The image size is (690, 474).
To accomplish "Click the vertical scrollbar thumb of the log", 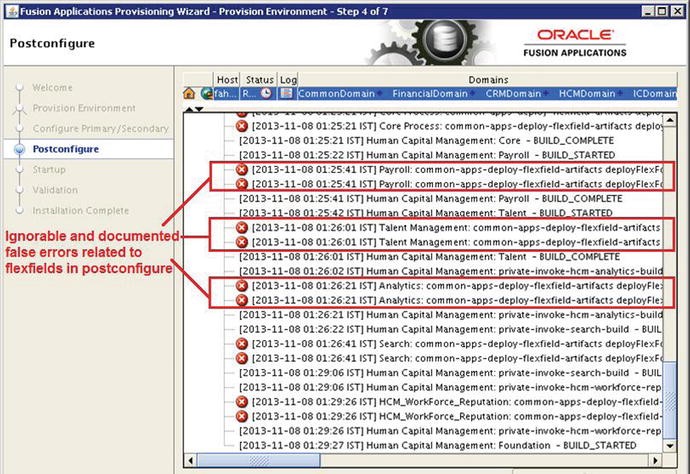I will click(669, 400).
